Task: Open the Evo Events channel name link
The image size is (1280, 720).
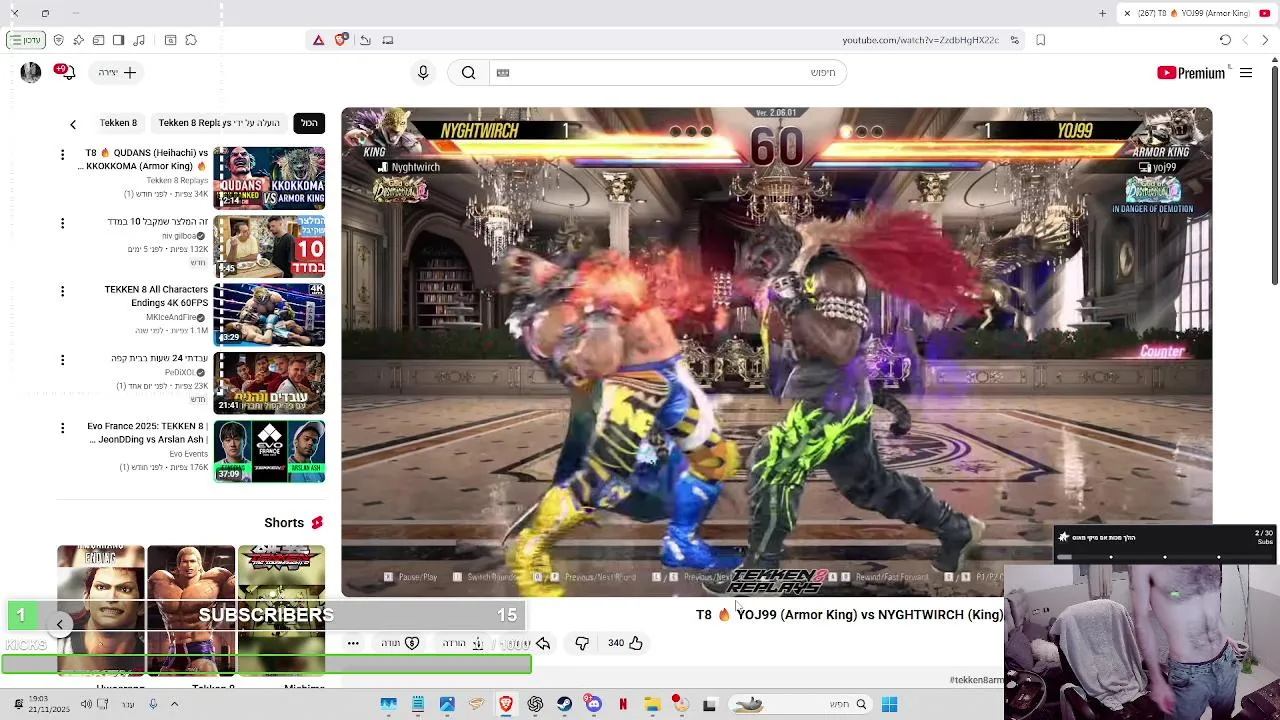Action: click(x=188, y=454)
